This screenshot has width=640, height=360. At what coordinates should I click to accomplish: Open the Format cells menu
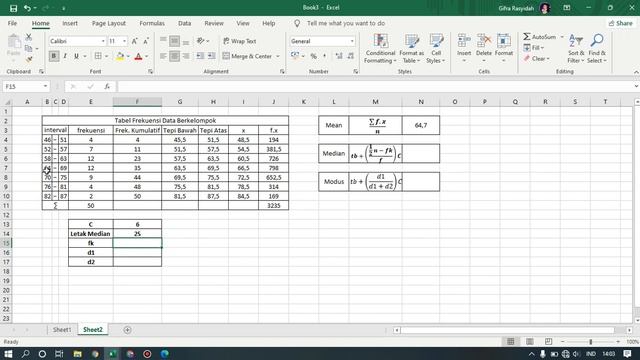pyautogui.click(x=504, y=49)
